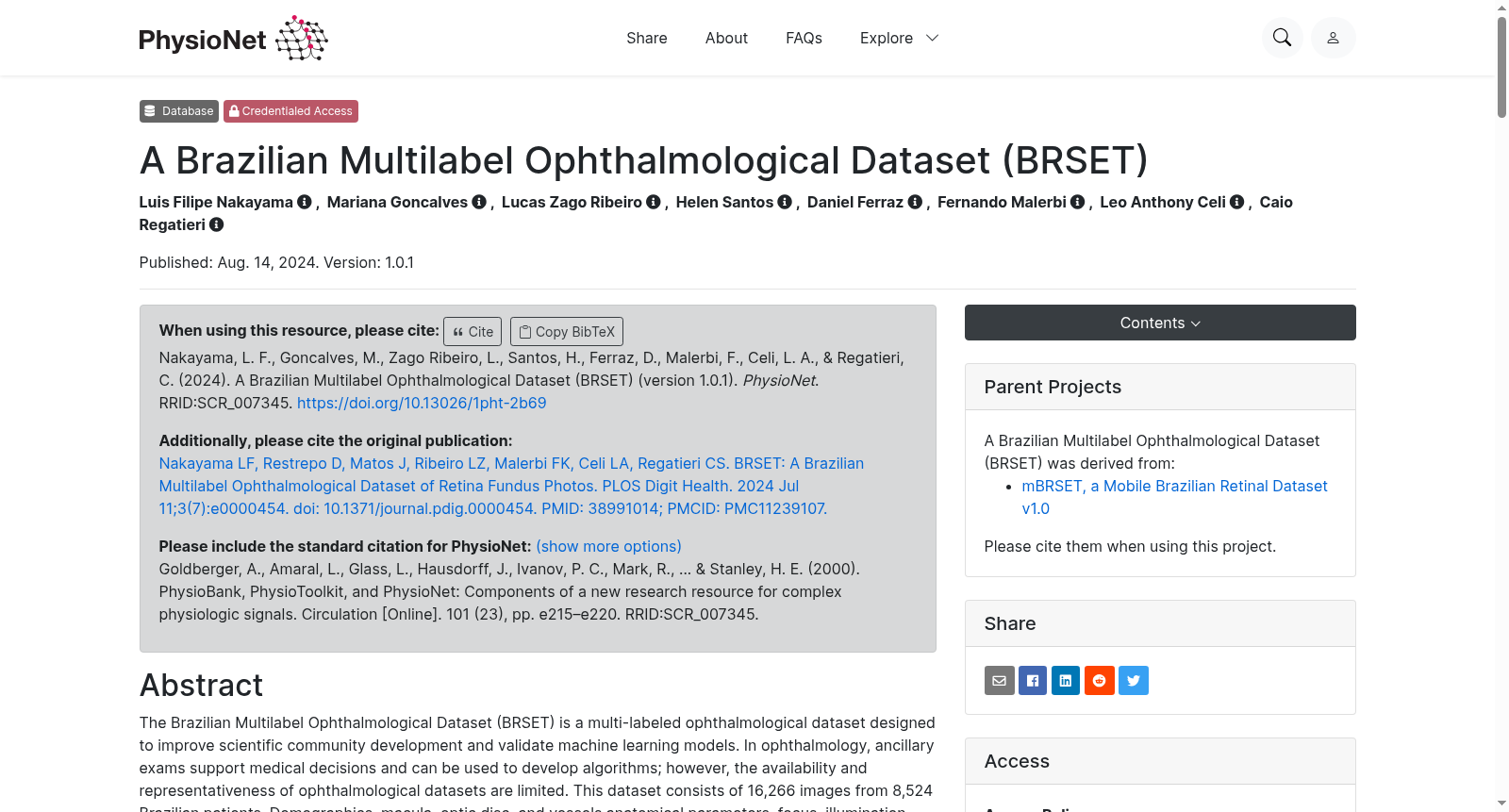Screen dimensions: 1509x812
Task: Click the Credentialed Access badge
Action: tap(290, 111)
